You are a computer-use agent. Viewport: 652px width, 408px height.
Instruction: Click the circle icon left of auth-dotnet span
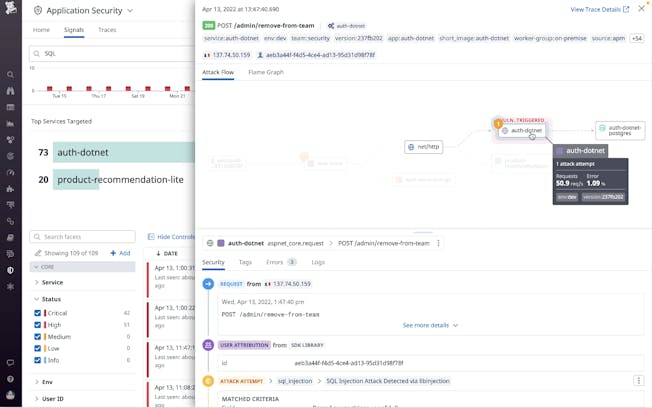[x=210, y=243]
